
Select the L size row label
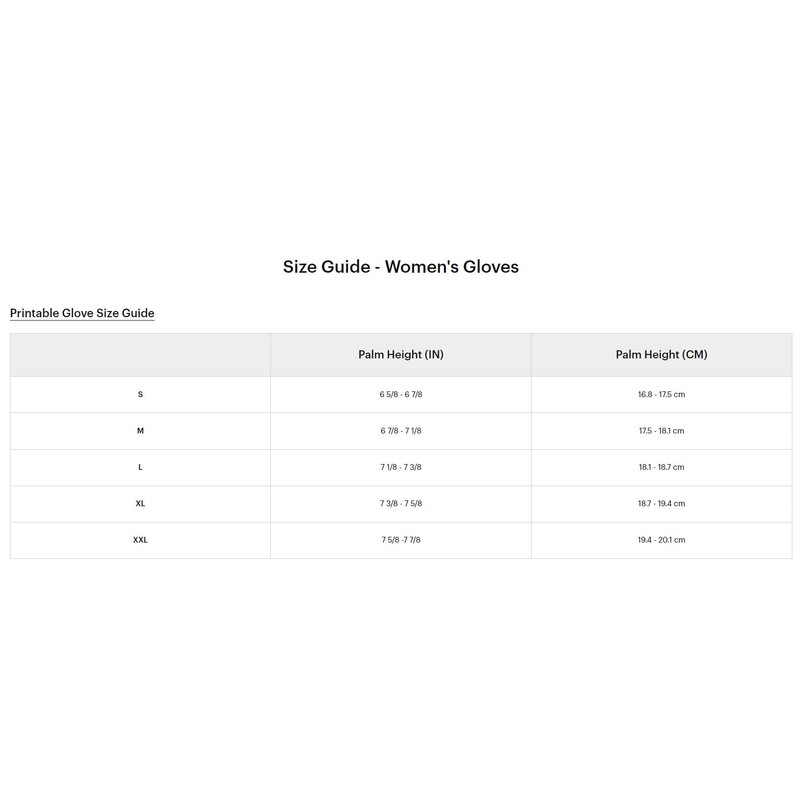(x=140, y=467)
